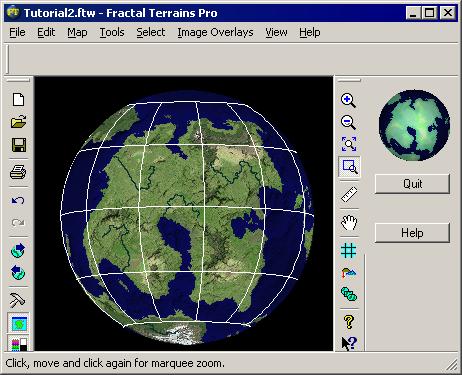Click the Quit button

point(412,184)
